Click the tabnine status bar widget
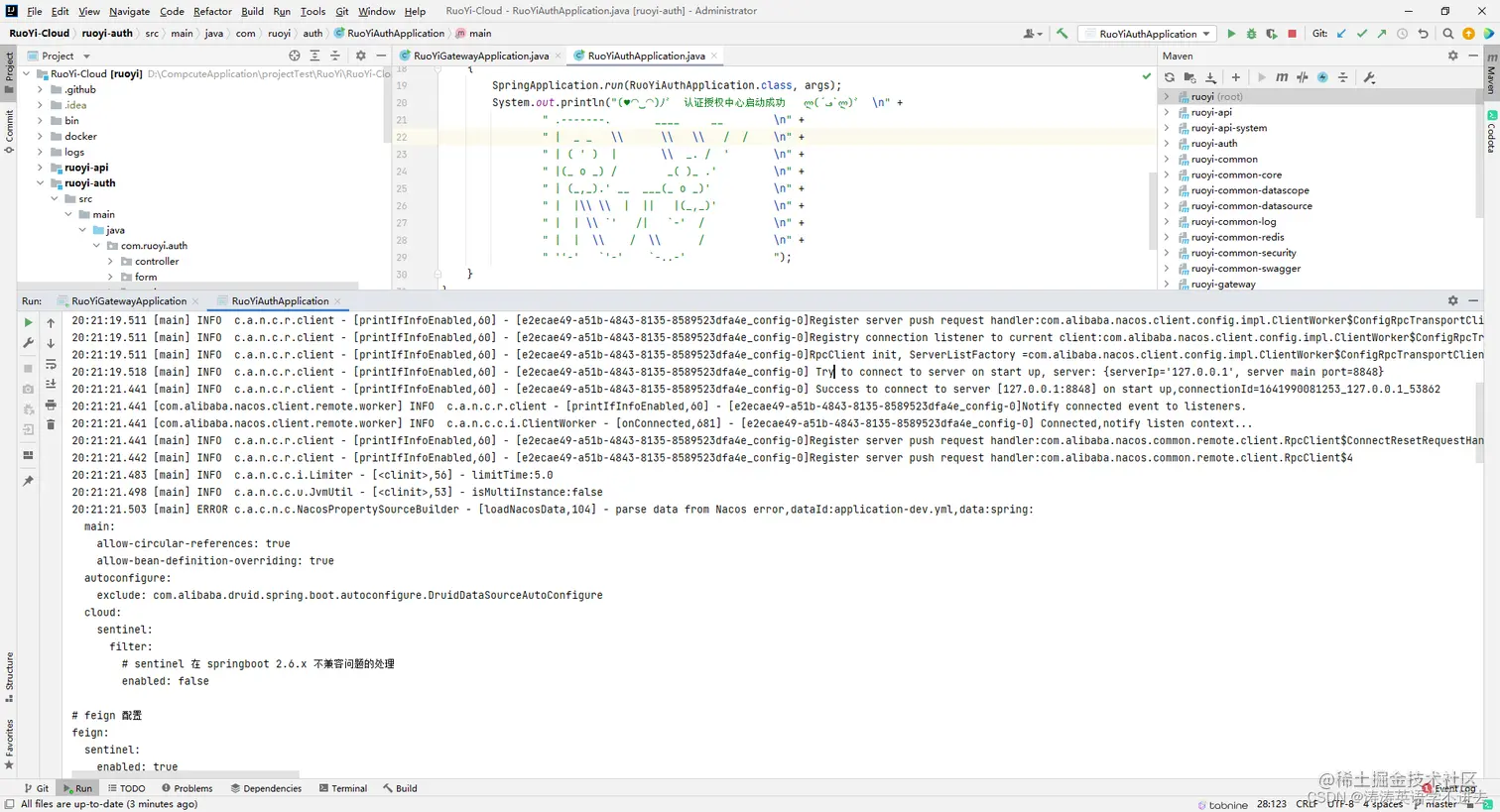Image resolution: width=1500 pixels, height=812 pixels. [1222, 805]
